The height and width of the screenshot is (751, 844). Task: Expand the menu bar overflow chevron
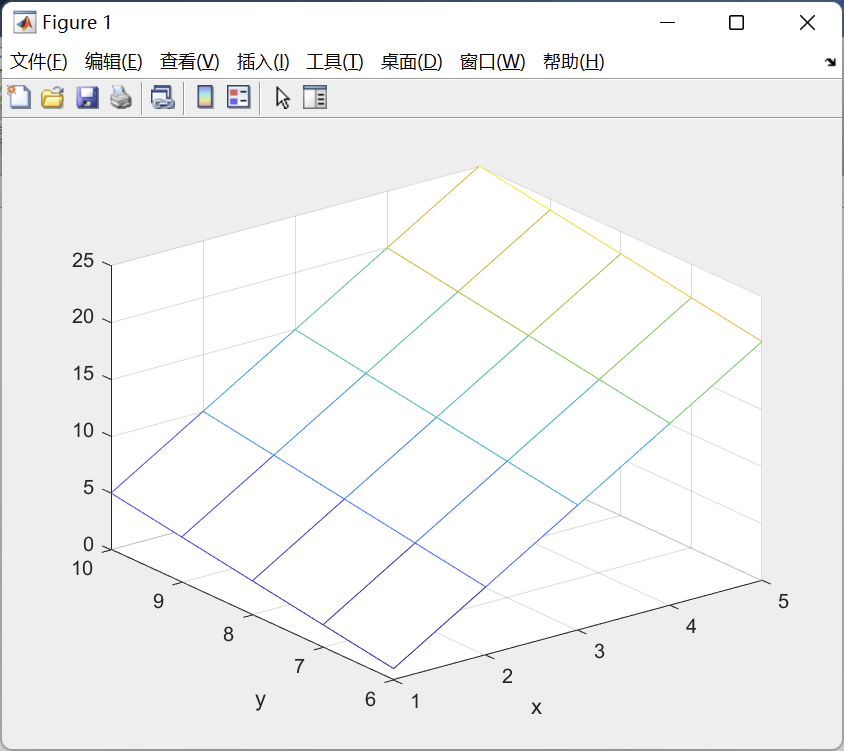[830, 61]
